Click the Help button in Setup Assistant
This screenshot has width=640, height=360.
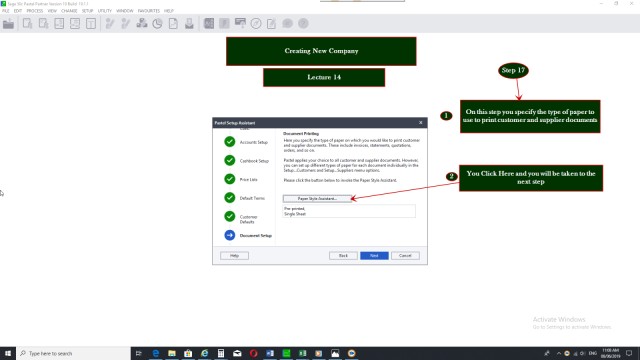(234, 256)
